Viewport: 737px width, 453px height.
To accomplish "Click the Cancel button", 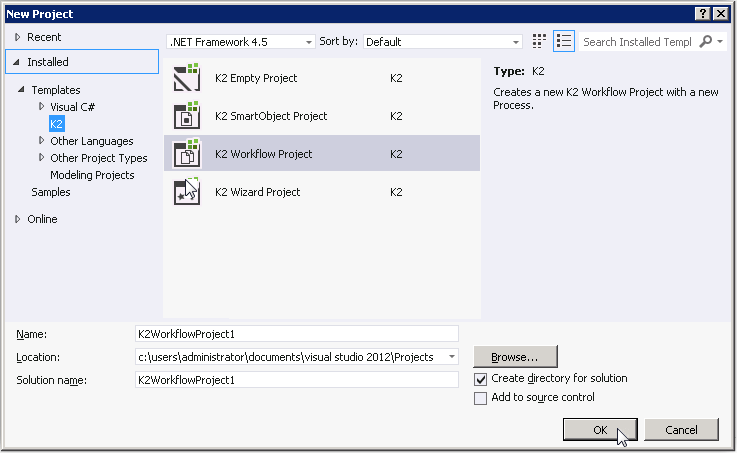I will coord(681,430).
